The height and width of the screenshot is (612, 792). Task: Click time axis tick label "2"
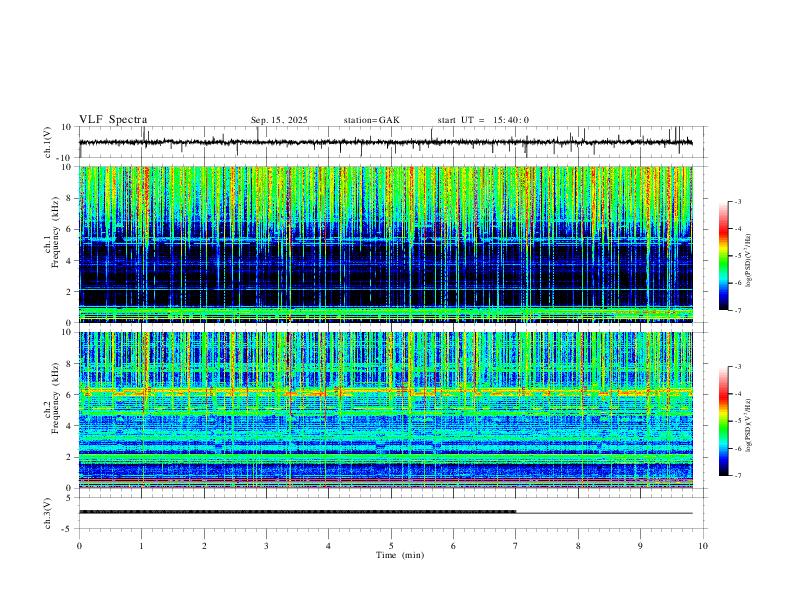204,546
